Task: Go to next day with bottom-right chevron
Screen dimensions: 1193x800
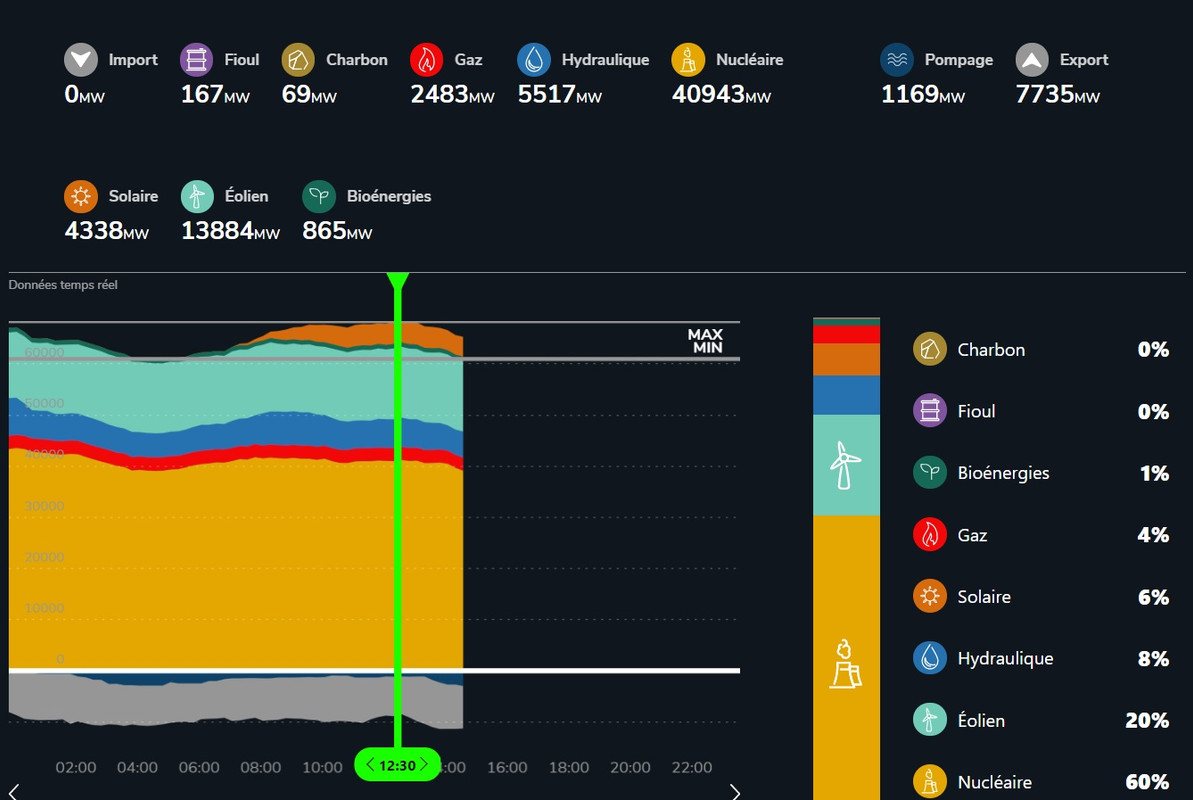Action: (735, 792)
